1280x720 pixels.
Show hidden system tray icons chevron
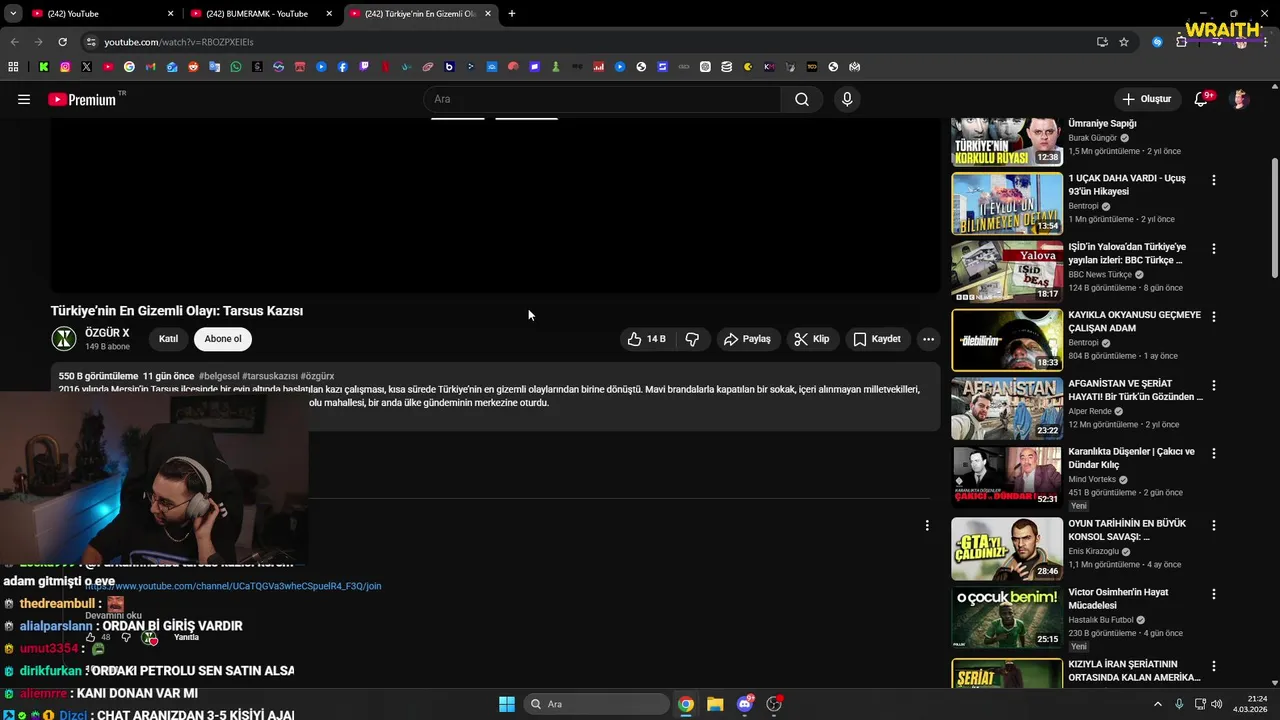coord(1158,704)
